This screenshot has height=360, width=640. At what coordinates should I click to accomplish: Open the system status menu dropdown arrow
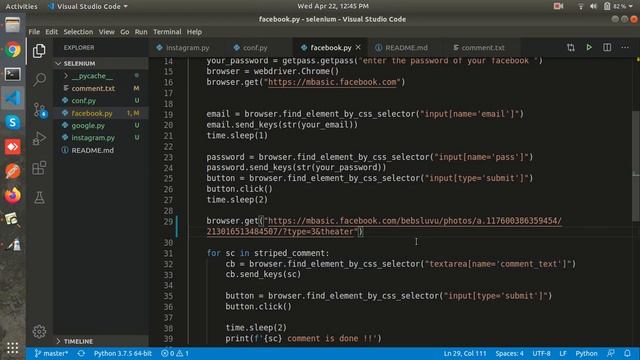(x=631, y=6)
